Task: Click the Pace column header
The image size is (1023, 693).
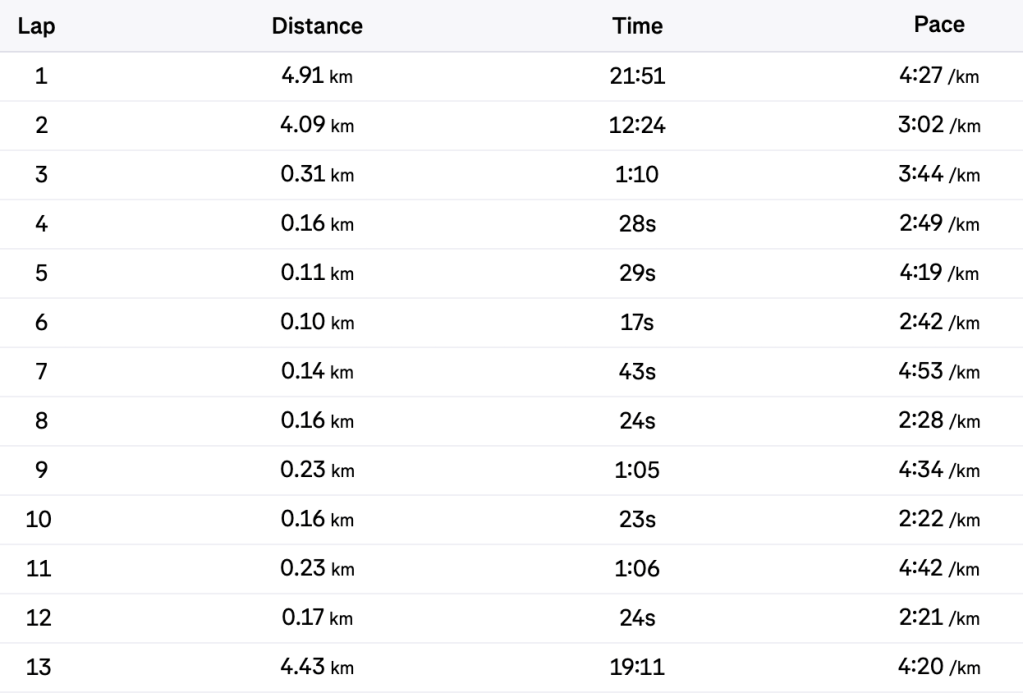Action: (939, 26)
